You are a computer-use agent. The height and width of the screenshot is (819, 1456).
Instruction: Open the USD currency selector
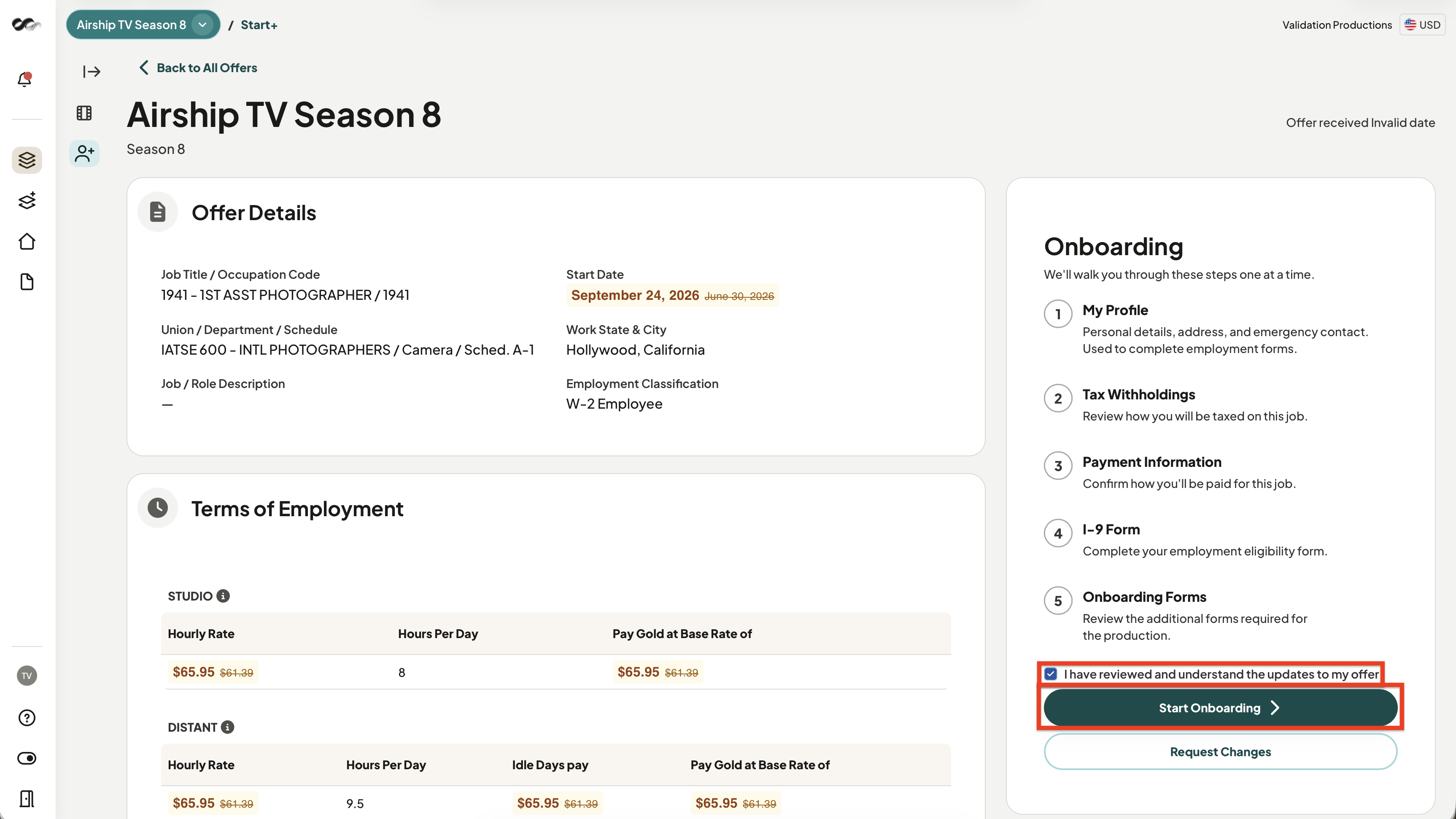(1422, 24)
